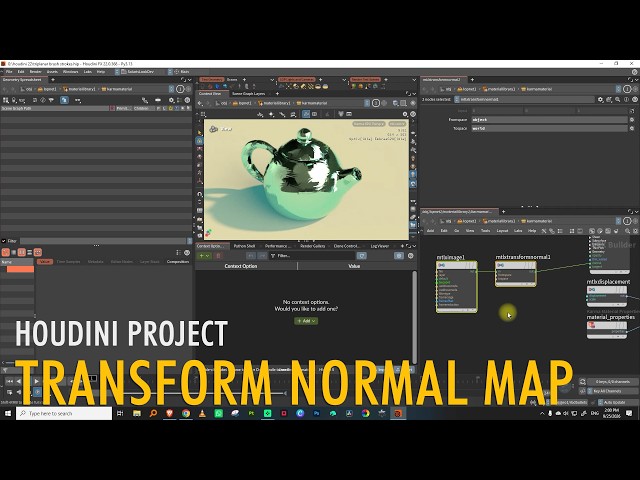Click the taskbar search box
Viewport: 640px width, 480px height.
(64, 413)
